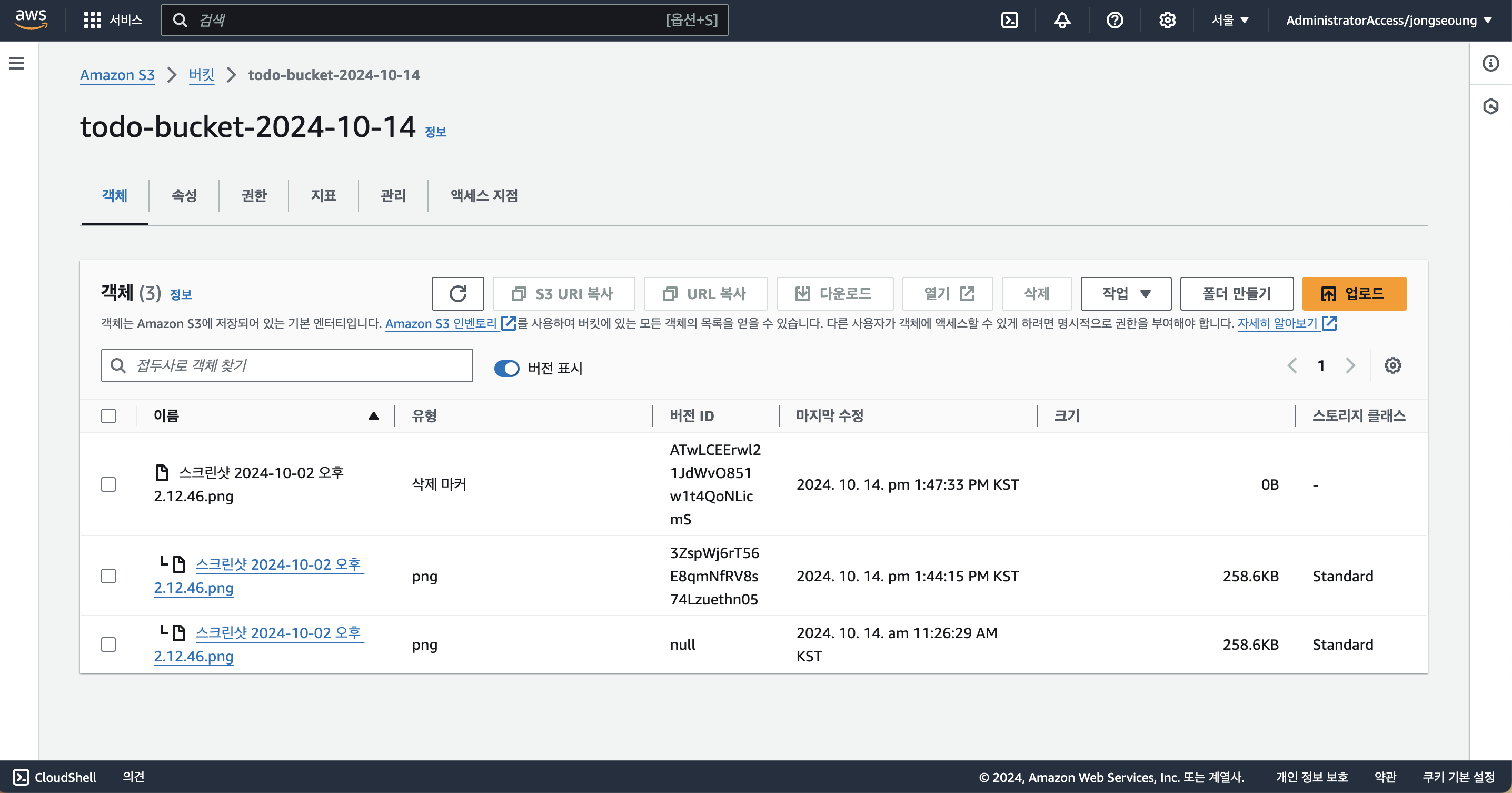The image size is (1512, 793).
Task: Click the file icon of the 삭제 마커 row
Action: [x=162, y=472]
